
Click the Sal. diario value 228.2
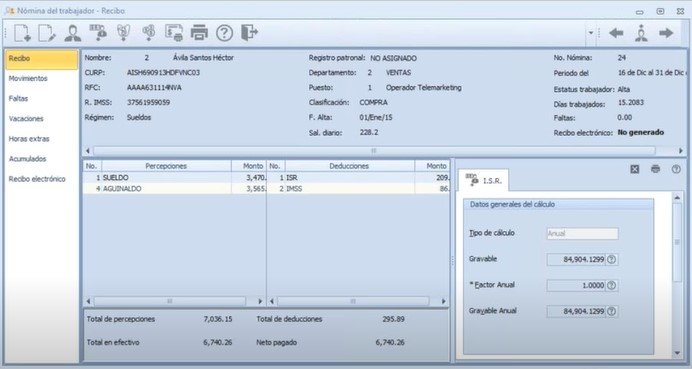point(369,132)
